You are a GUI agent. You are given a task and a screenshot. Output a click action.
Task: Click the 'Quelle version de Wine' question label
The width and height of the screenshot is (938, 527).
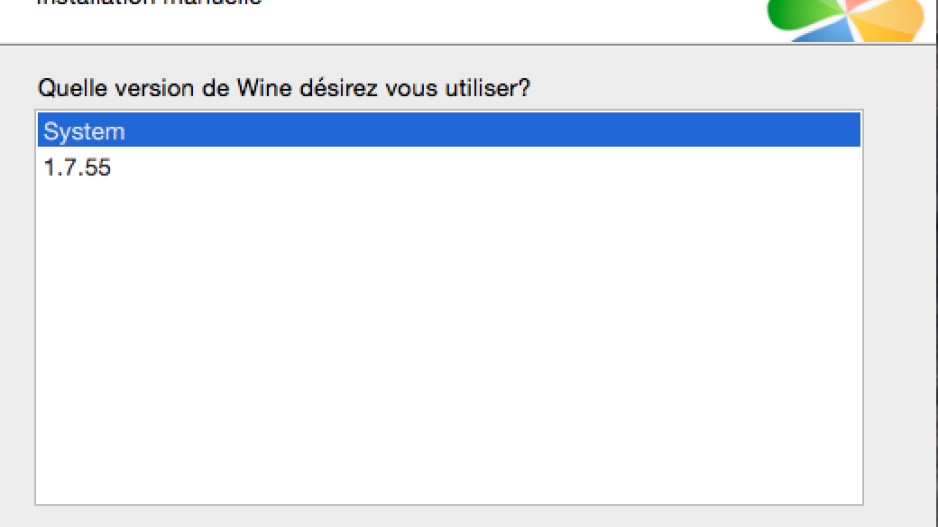tap(284, 88)
